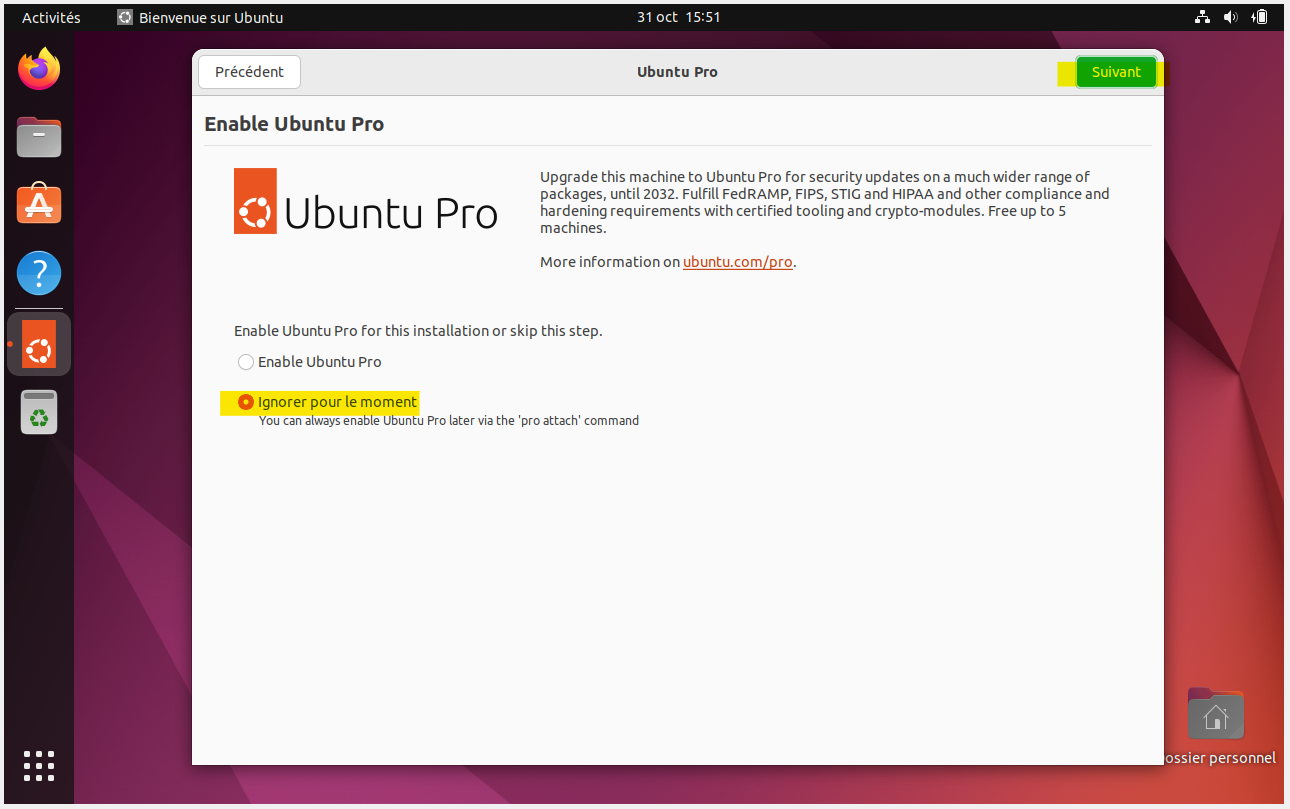Screen dimensions: 1290x809
Task: Click the Suivant button
Action: click(1116, 72)
